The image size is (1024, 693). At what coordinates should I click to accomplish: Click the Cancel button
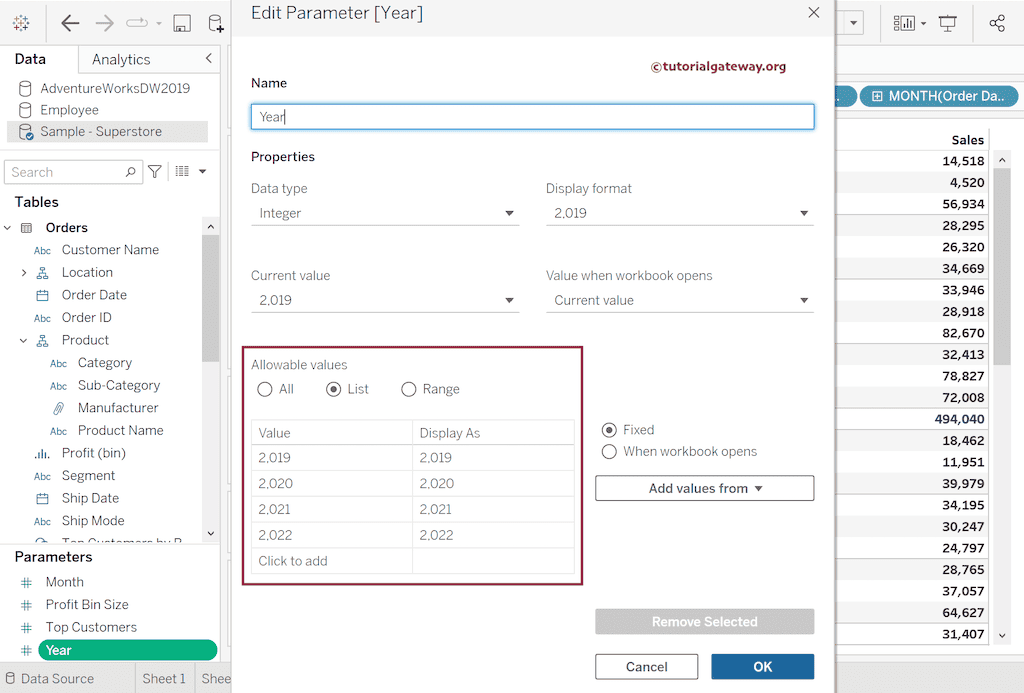[x=646, y=666]
